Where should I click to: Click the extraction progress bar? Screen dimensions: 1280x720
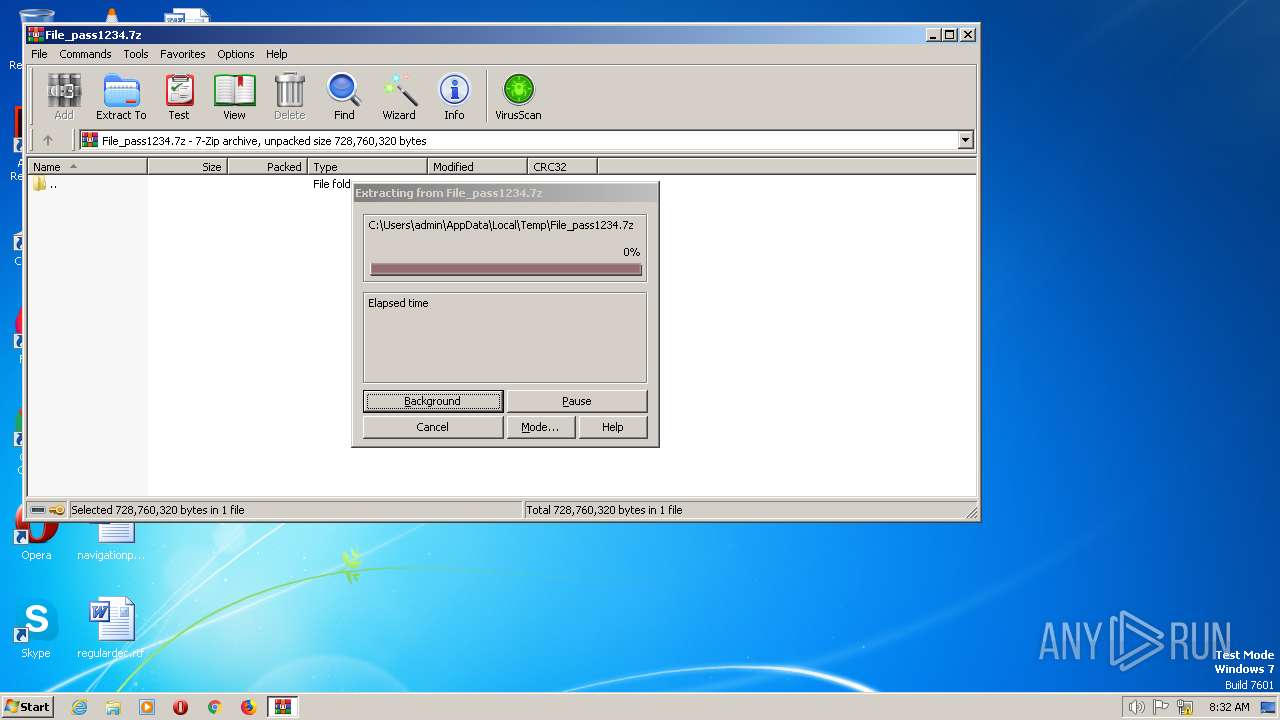click(505, 269)
